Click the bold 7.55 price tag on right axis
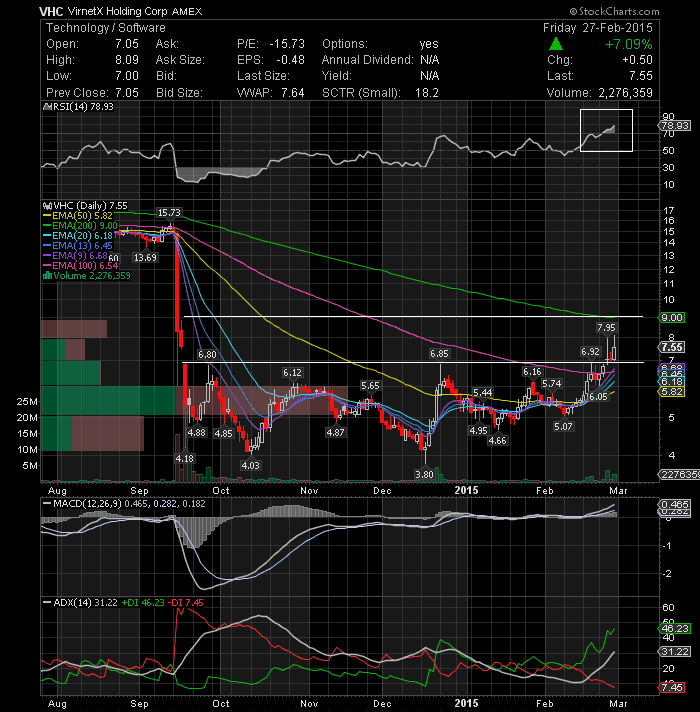This screenshot has height=712, width=700. tap(671, 347)
